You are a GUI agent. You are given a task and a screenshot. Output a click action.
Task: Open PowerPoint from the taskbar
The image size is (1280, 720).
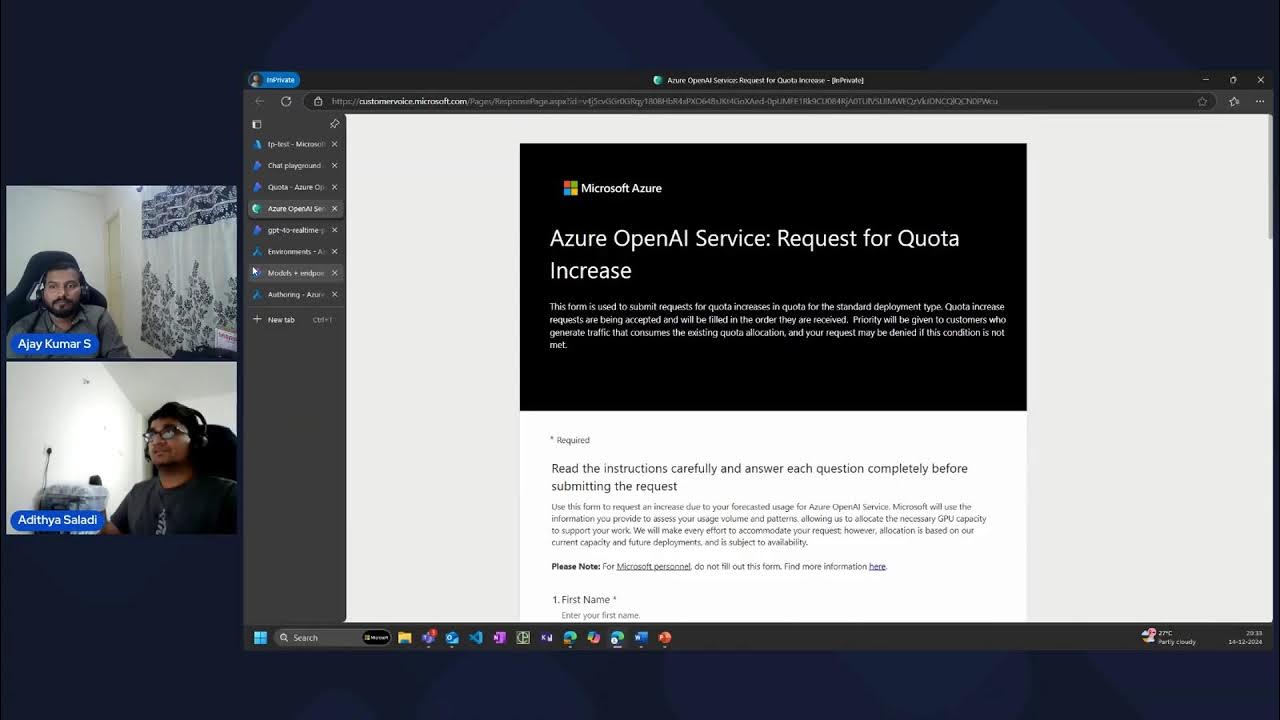pyautogui.click(x=665, y=637)
